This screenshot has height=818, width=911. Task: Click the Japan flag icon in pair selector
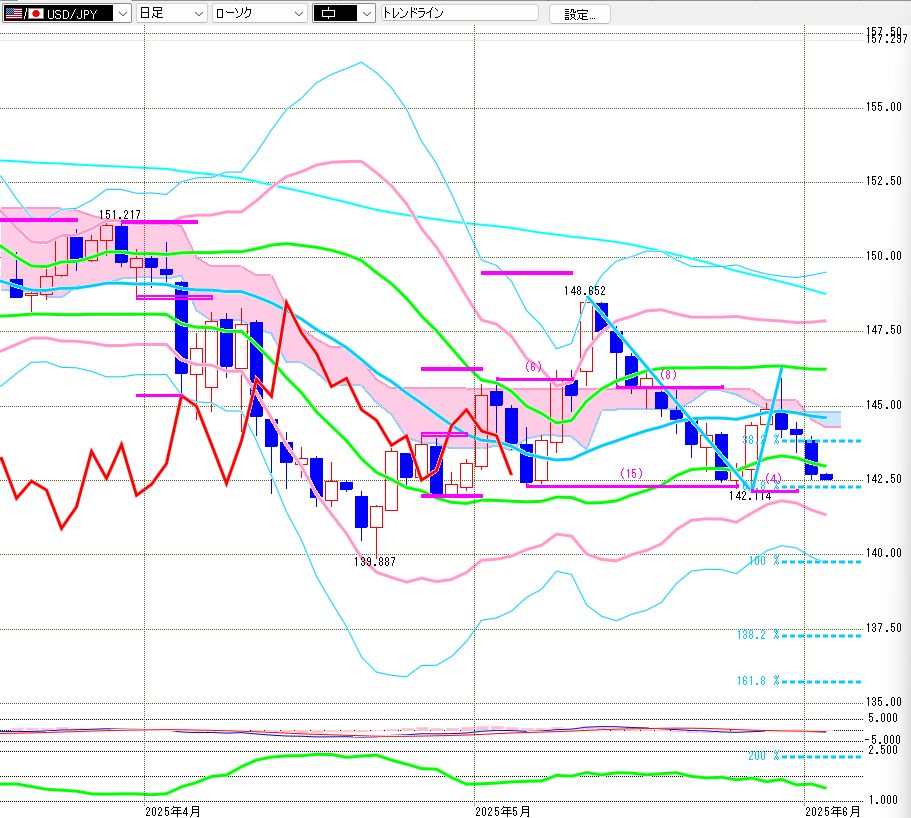36,13
